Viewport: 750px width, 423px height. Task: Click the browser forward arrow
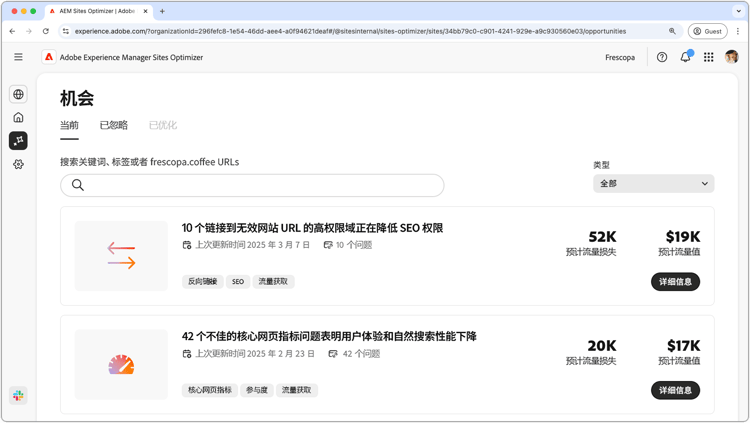[29, 31]
